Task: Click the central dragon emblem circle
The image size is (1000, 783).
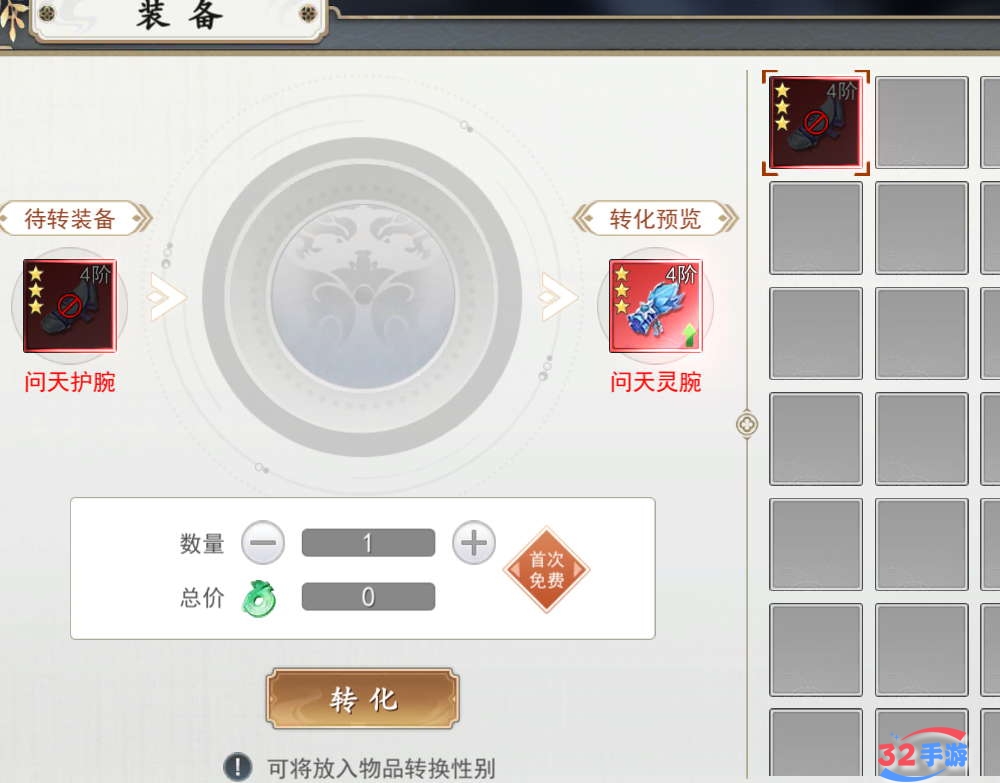Action: (362, 297)
